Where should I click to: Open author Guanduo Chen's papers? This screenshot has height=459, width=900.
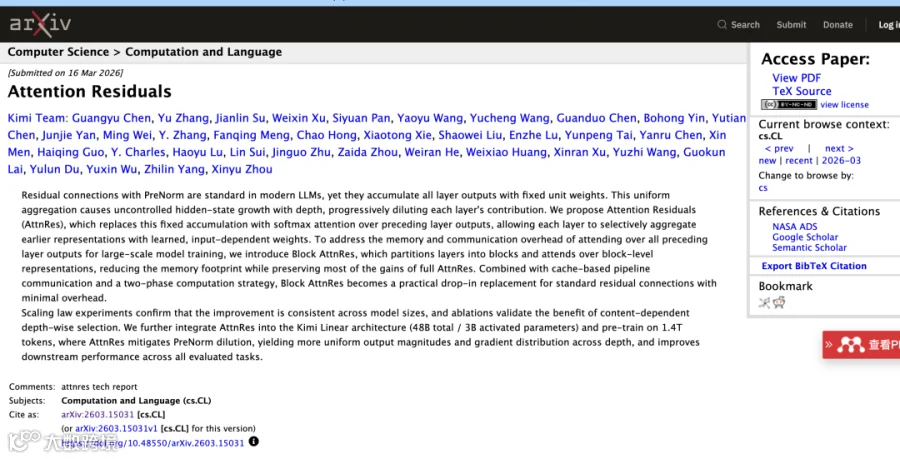click(x=596, y=118)
